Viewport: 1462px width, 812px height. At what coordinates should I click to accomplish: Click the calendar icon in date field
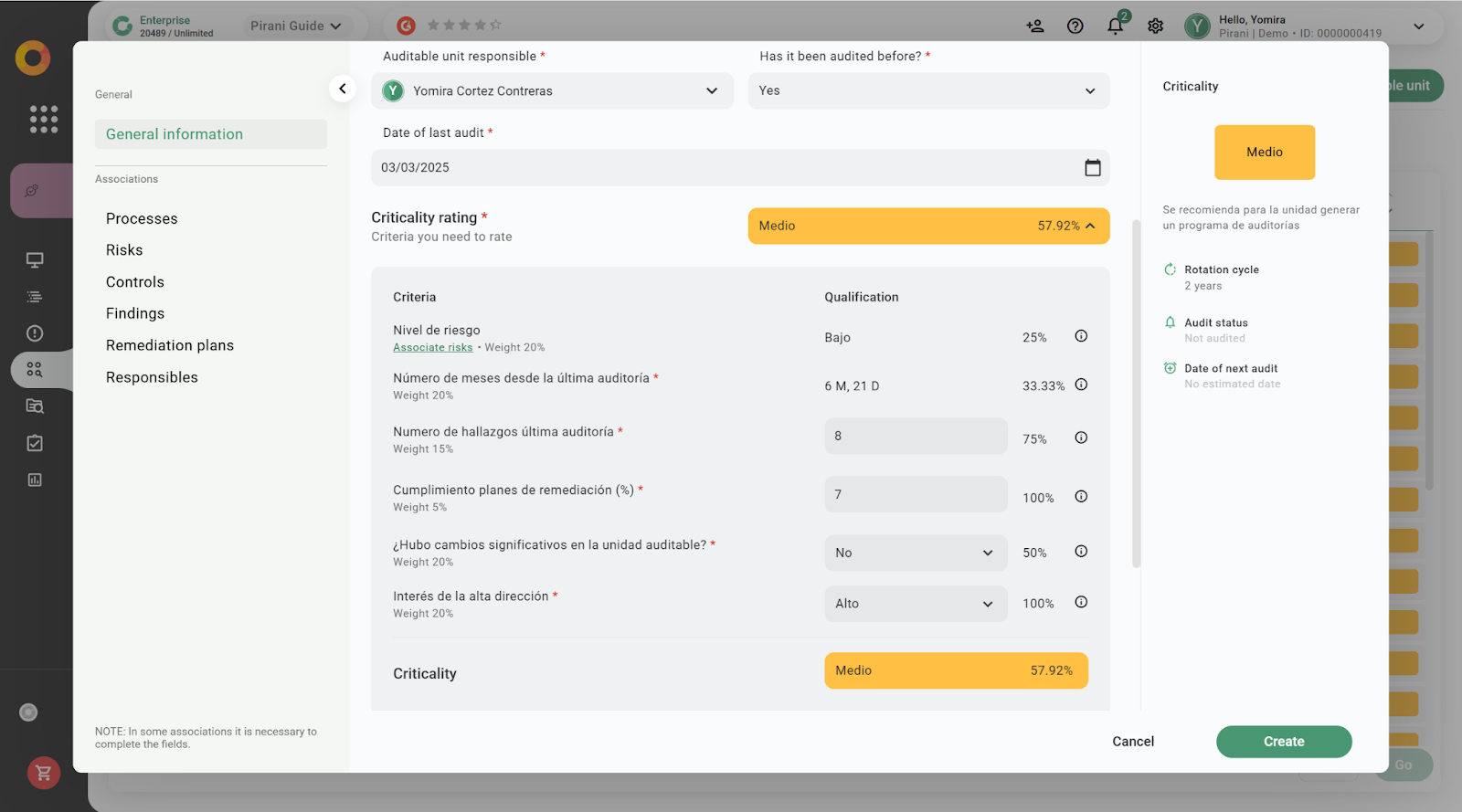click(1092, 168)
